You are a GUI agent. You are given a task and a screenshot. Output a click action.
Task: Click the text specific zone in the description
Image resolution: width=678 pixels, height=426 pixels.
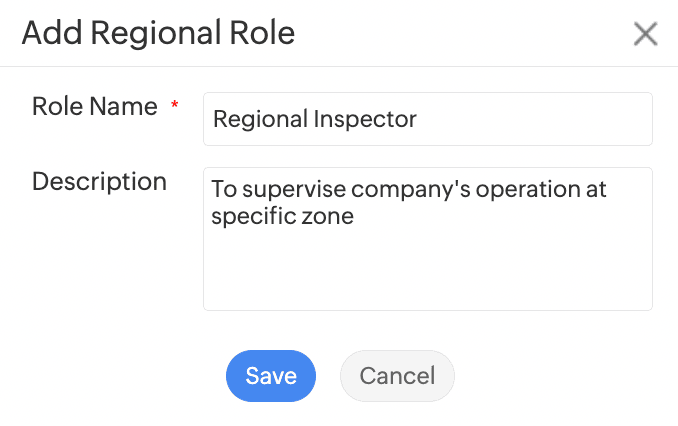pos(282,215)
